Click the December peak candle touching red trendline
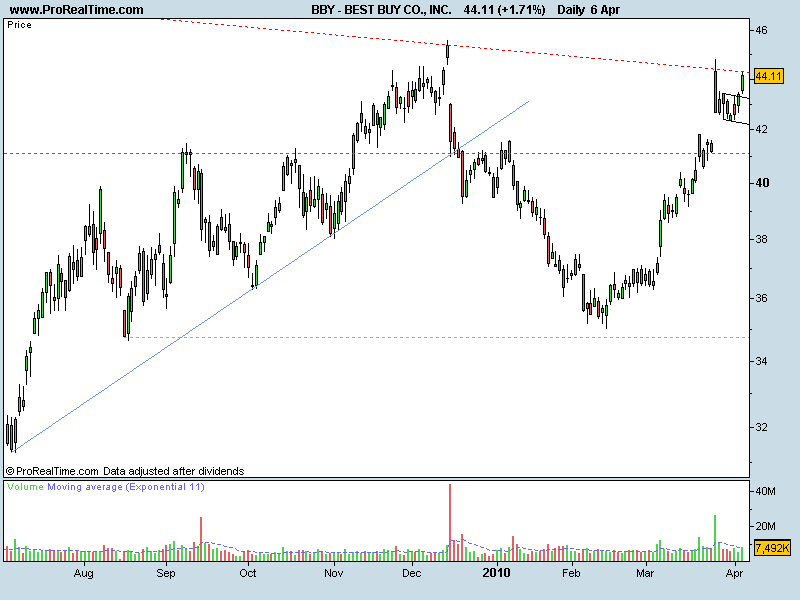The image size is (800, 600). (x=447, y=53)
